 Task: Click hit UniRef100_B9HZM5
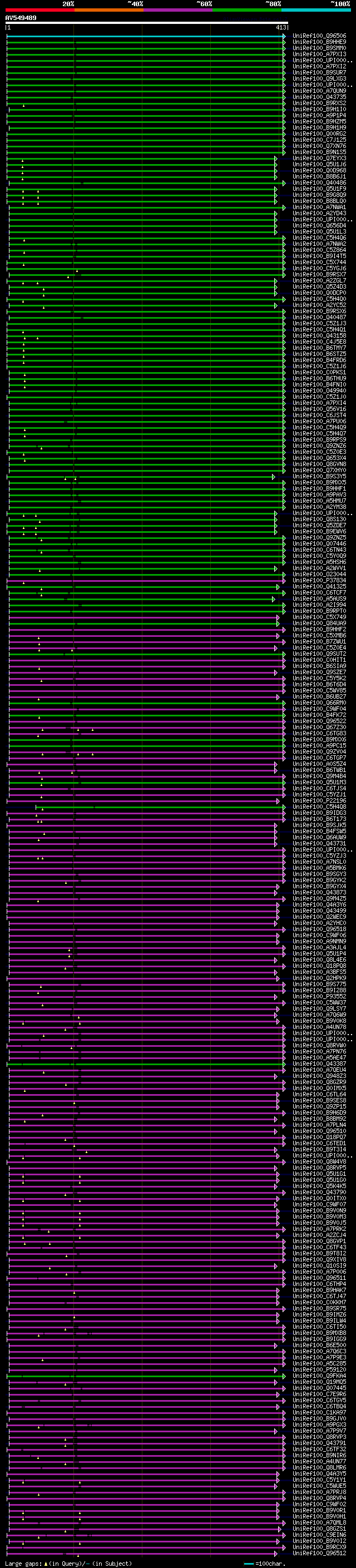(319, 122)
